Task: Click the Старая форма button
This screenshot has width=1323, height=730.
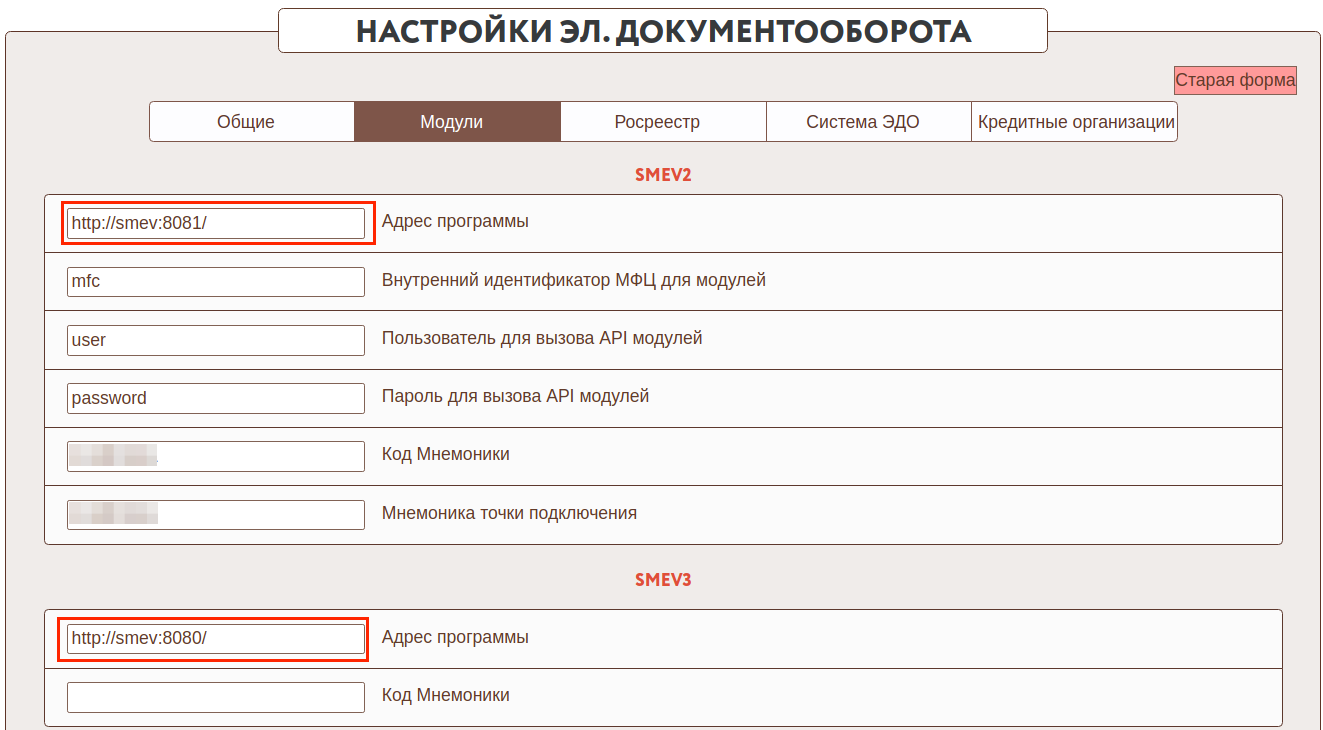Action: [1235, 80]
